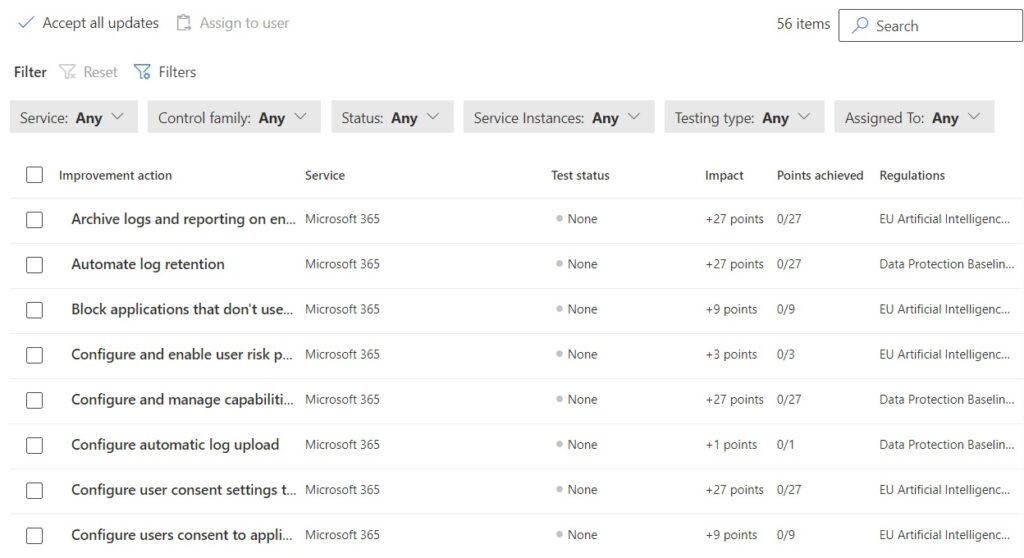Viewport: 1024px width, 558px height.
Task: Click the Reset filter icon
Action: pyautogui.click(x=68, y=72)
